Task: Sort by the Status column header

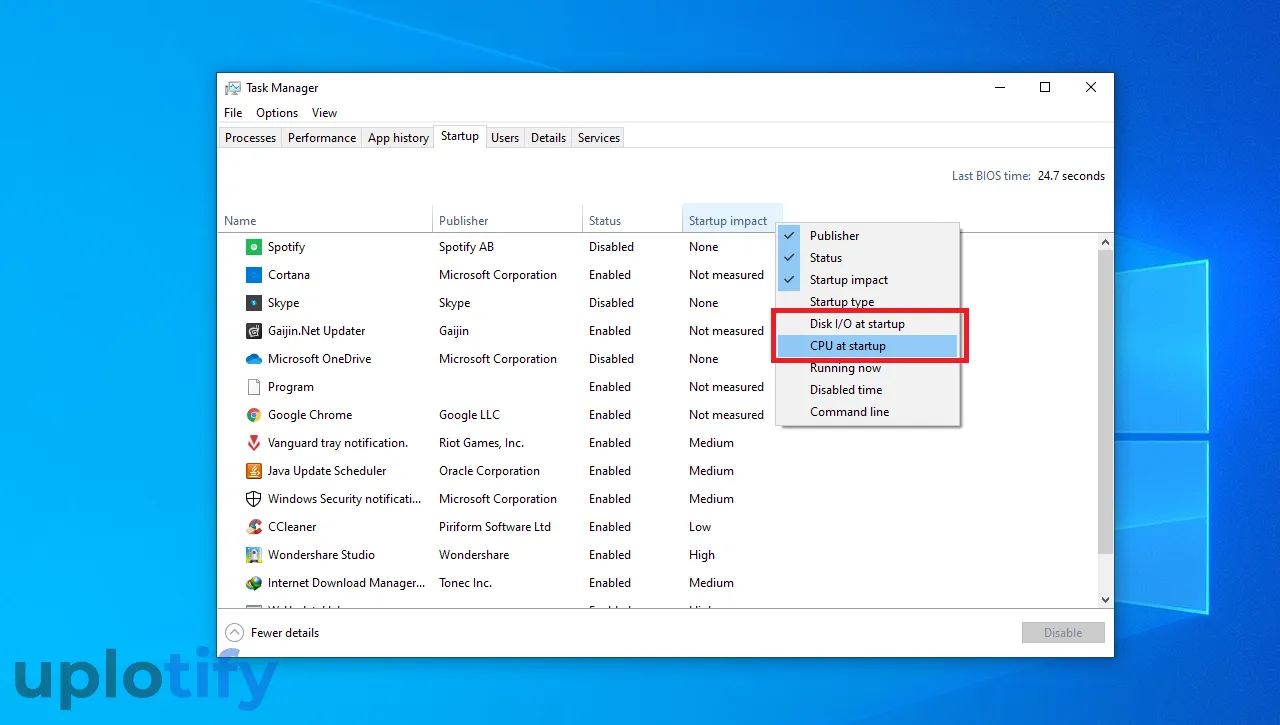Action: [632, 220]
